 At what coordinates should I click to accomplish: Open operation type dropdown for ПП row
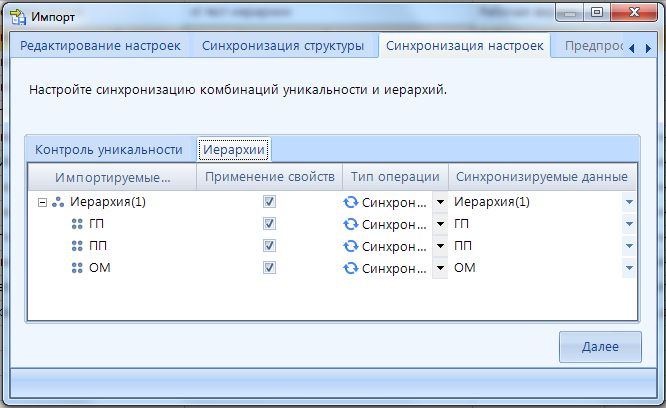(439, 246)
